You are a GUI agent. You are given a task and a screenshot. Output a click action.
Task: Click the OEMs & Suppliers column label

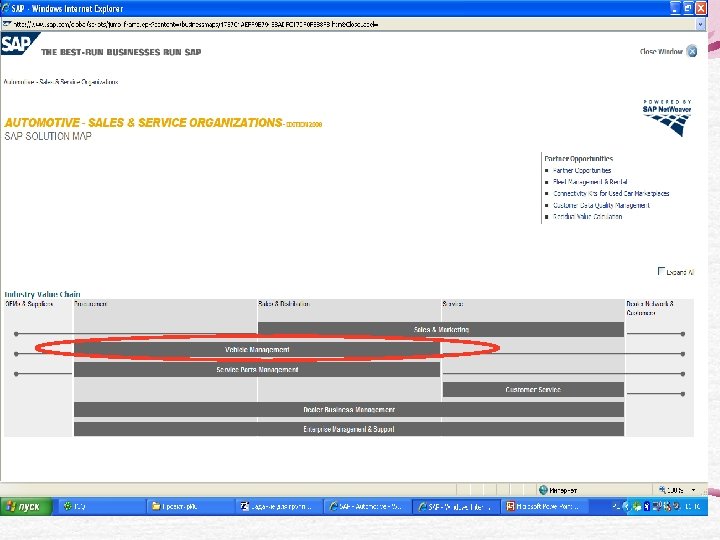(x=29, y=304)
